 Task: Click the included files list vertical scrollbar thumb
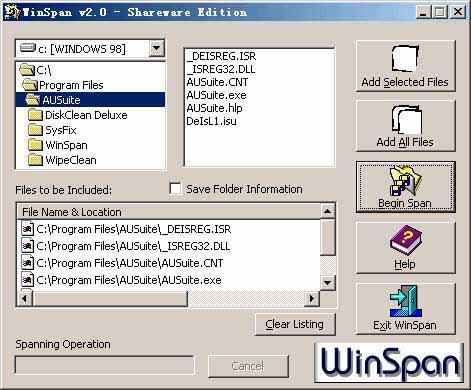point(327,237)
